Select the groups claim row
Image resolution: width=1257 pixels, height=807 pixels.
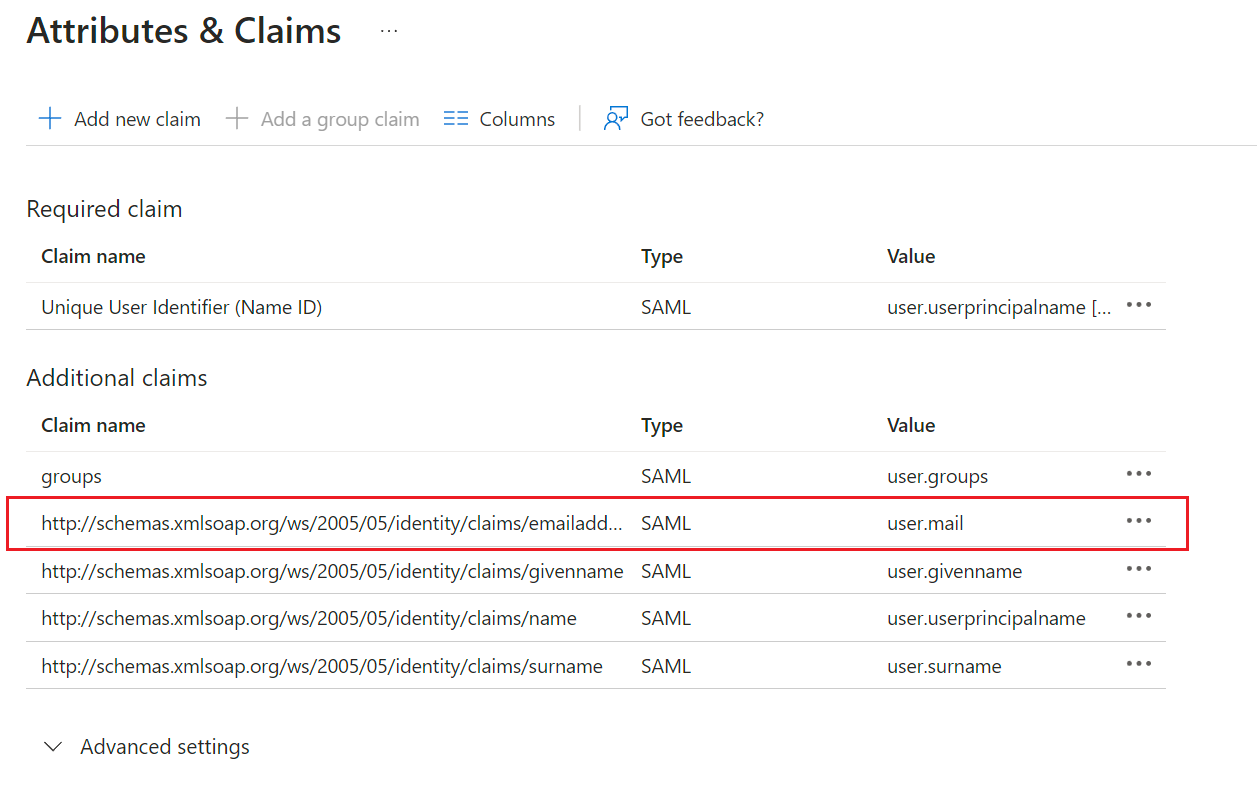pos(596,476)
